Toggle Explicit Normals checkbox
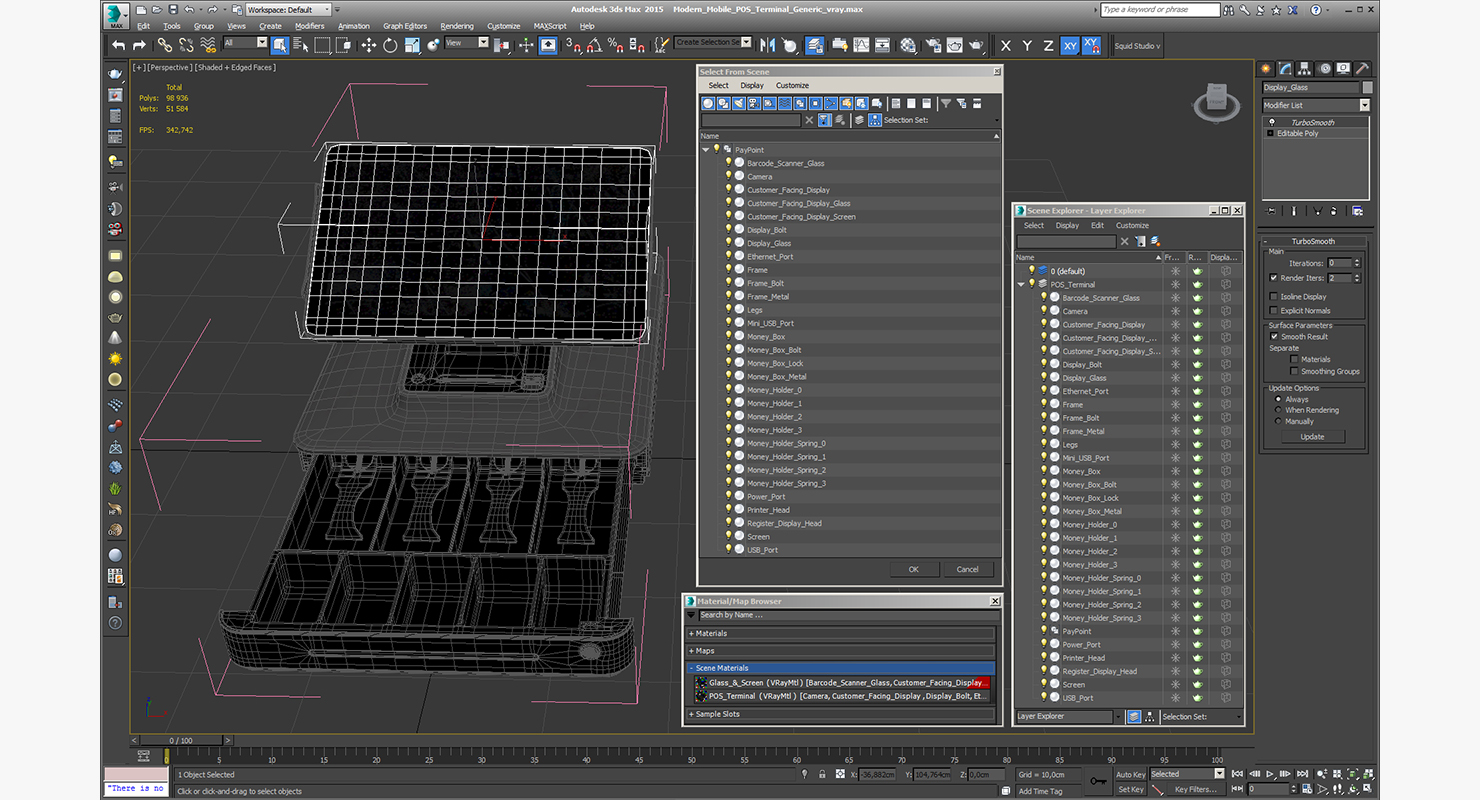The image size is (1480, 800). pyautogui.click(x=1273, y=310)
